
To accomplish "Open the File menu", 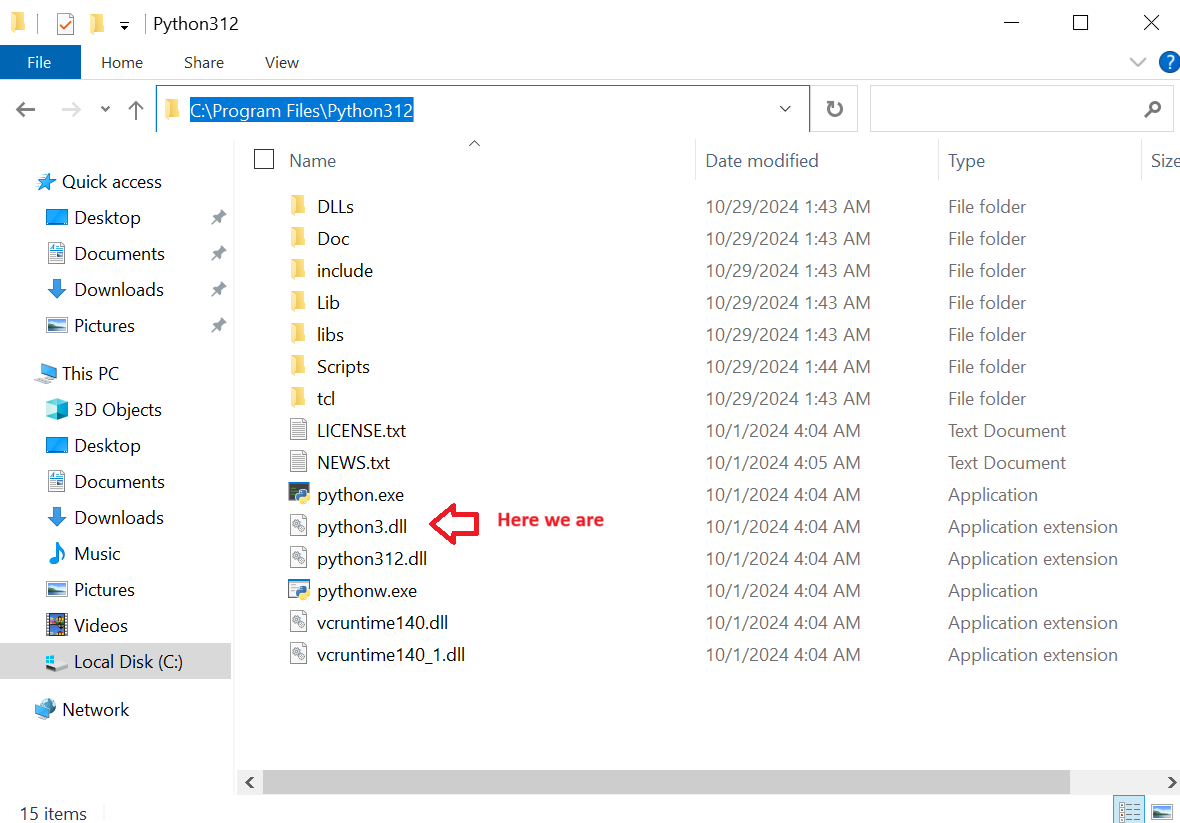I will pyautogui.click(x=39, y=62).
